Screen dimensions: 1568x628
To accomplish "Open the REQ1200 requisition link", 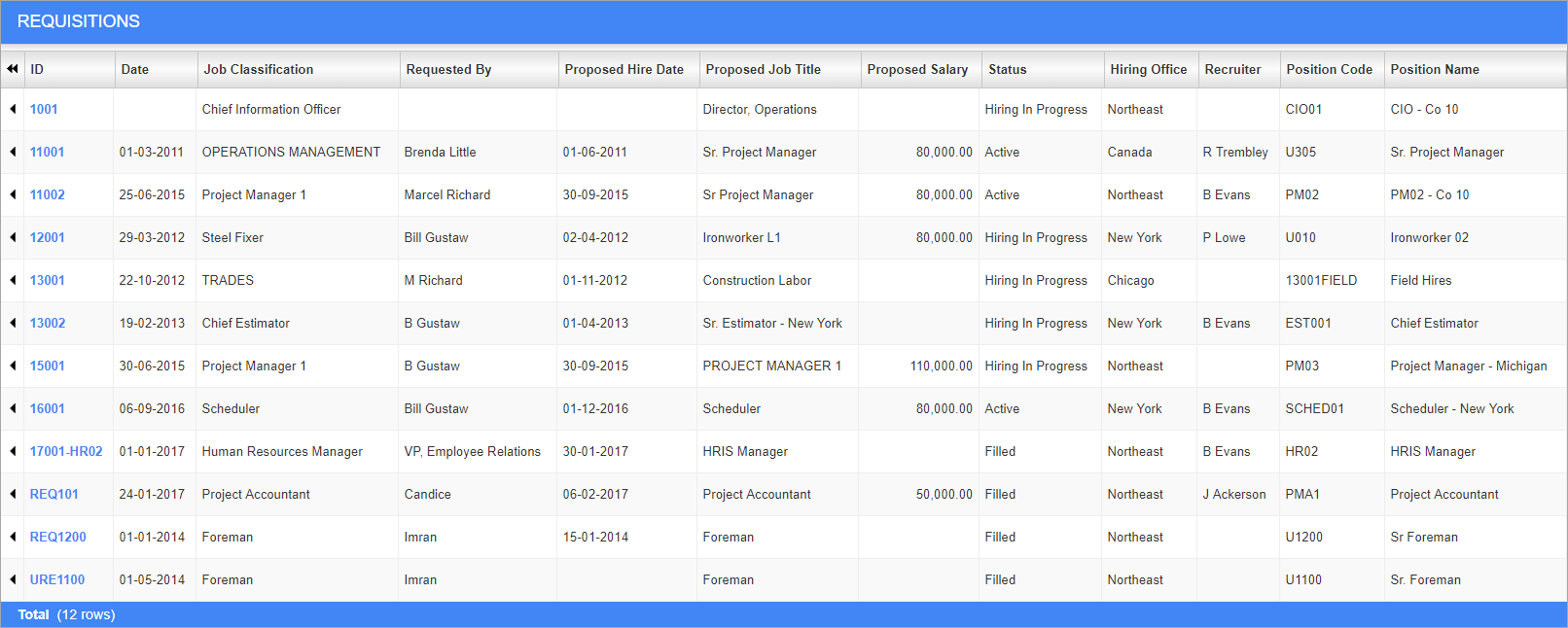I will tap(57, 537).
